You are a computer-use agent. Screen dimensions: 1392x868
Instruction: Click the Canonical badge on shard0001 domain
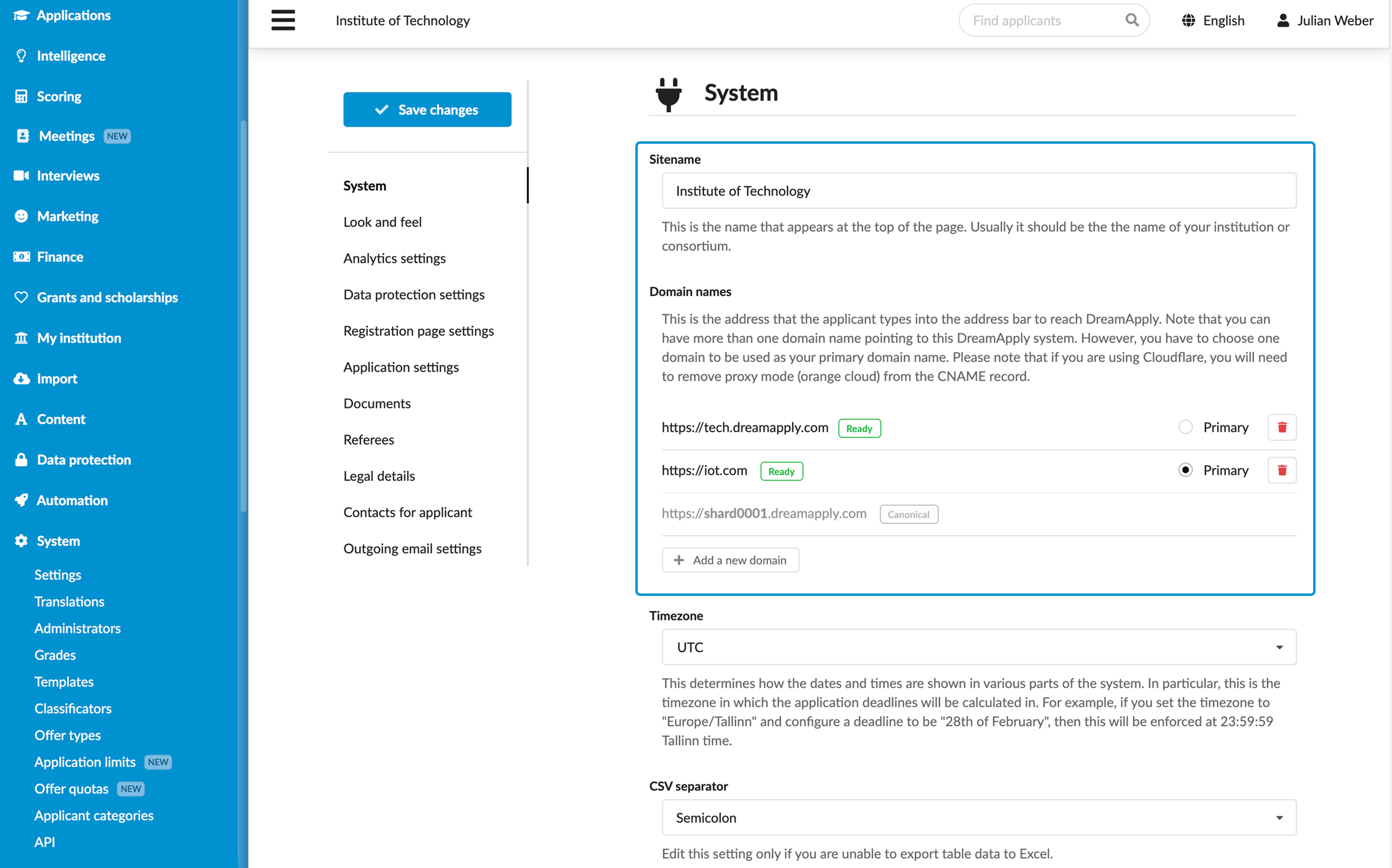click(x=909, y=514)
